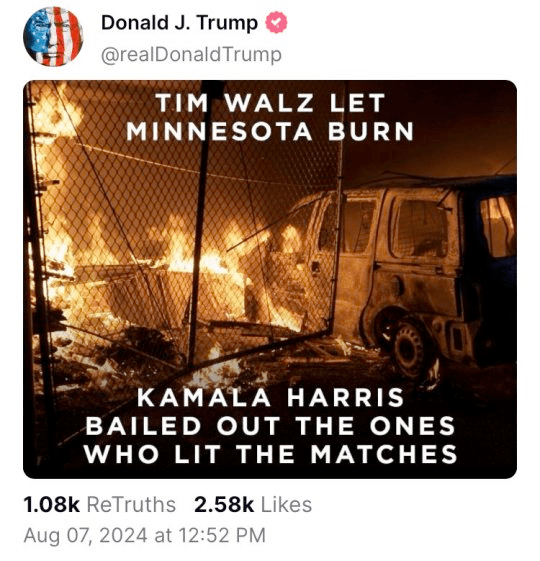Viewport: 540px width, 561px height.
Task: View the 1.08k ReTruths list
Action: (x=99, y=505)
